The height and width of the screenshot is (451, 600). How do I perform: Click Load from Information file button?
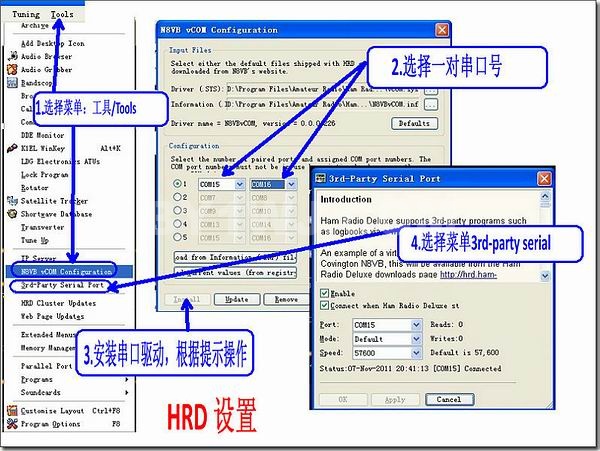click(x=235, y=257)
